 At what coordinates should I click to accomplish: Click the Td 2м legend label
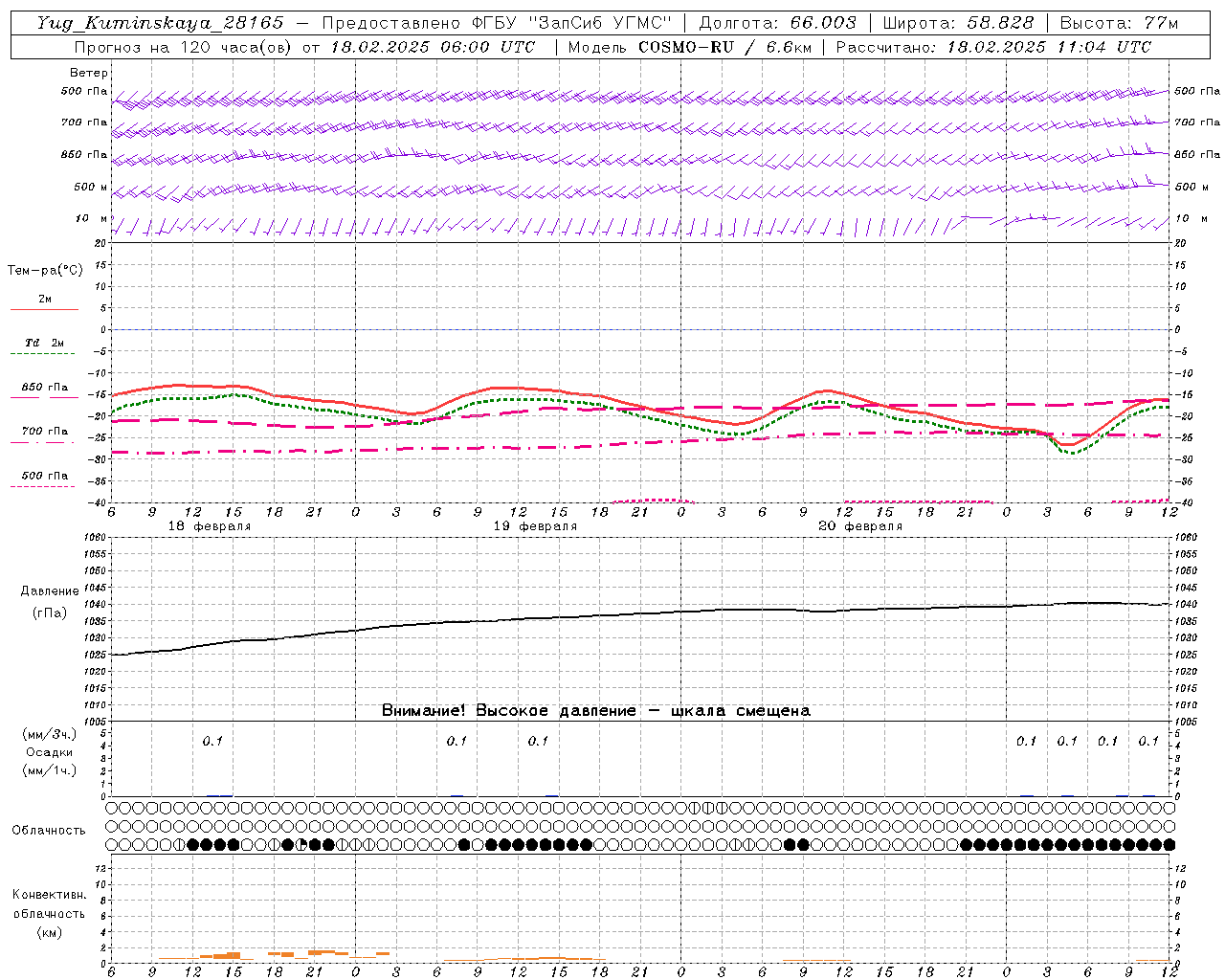(44, 343)
